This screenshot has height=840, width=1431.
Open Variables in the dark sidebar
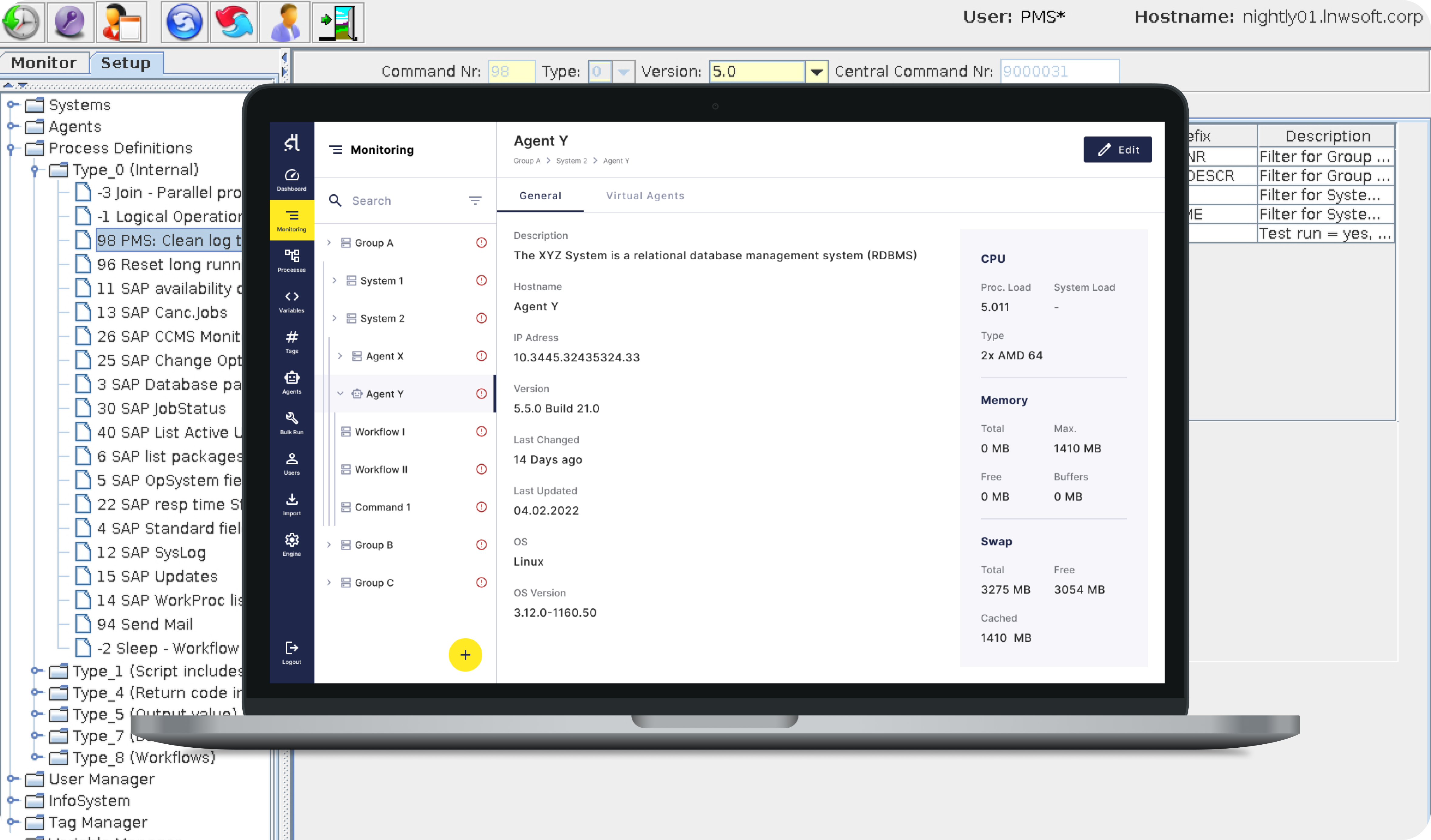click(x=291, y=302)
